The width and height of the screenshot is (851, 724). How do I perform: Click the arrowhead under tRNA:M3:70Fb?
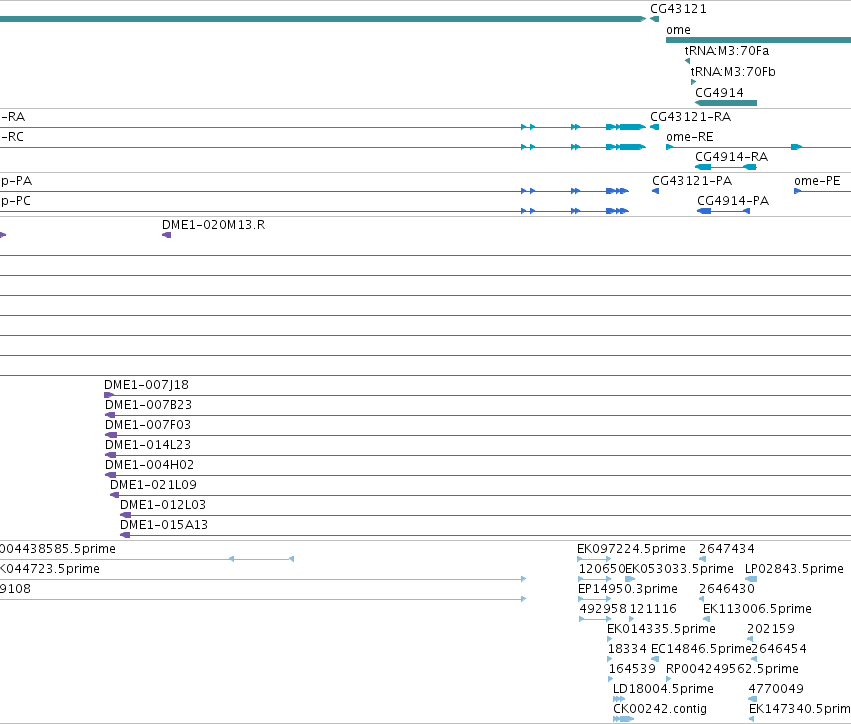pos(693,82)
